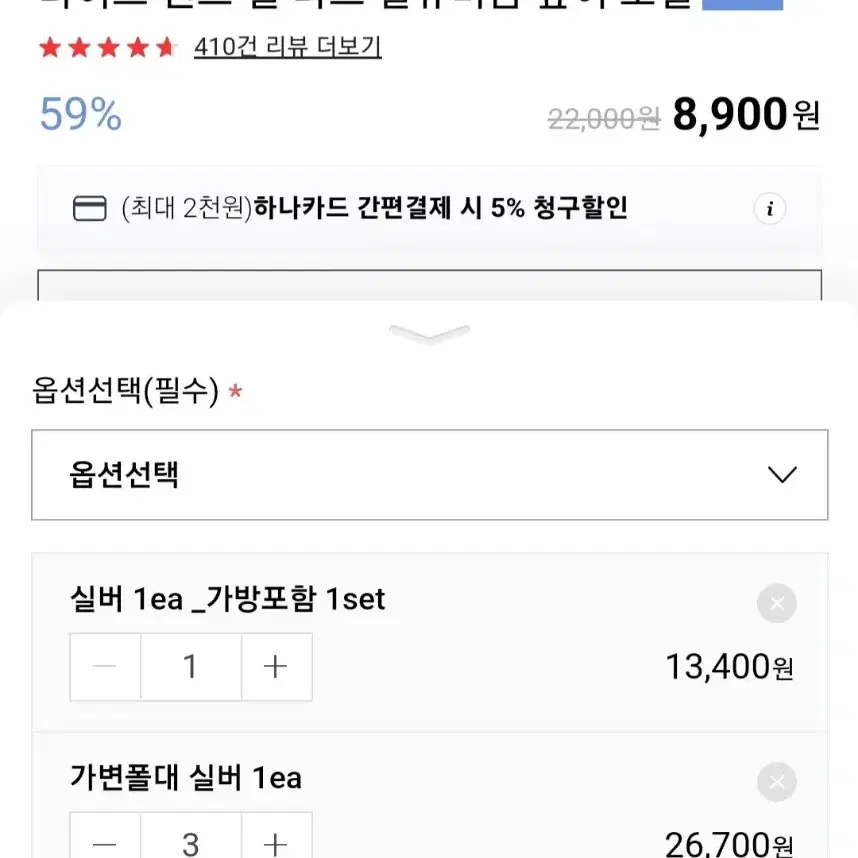The width and height of the screenshot is (858, 858).
Task: Tap the blue badge next to product title
Action: pyautogui.click(x=742, y=4)
